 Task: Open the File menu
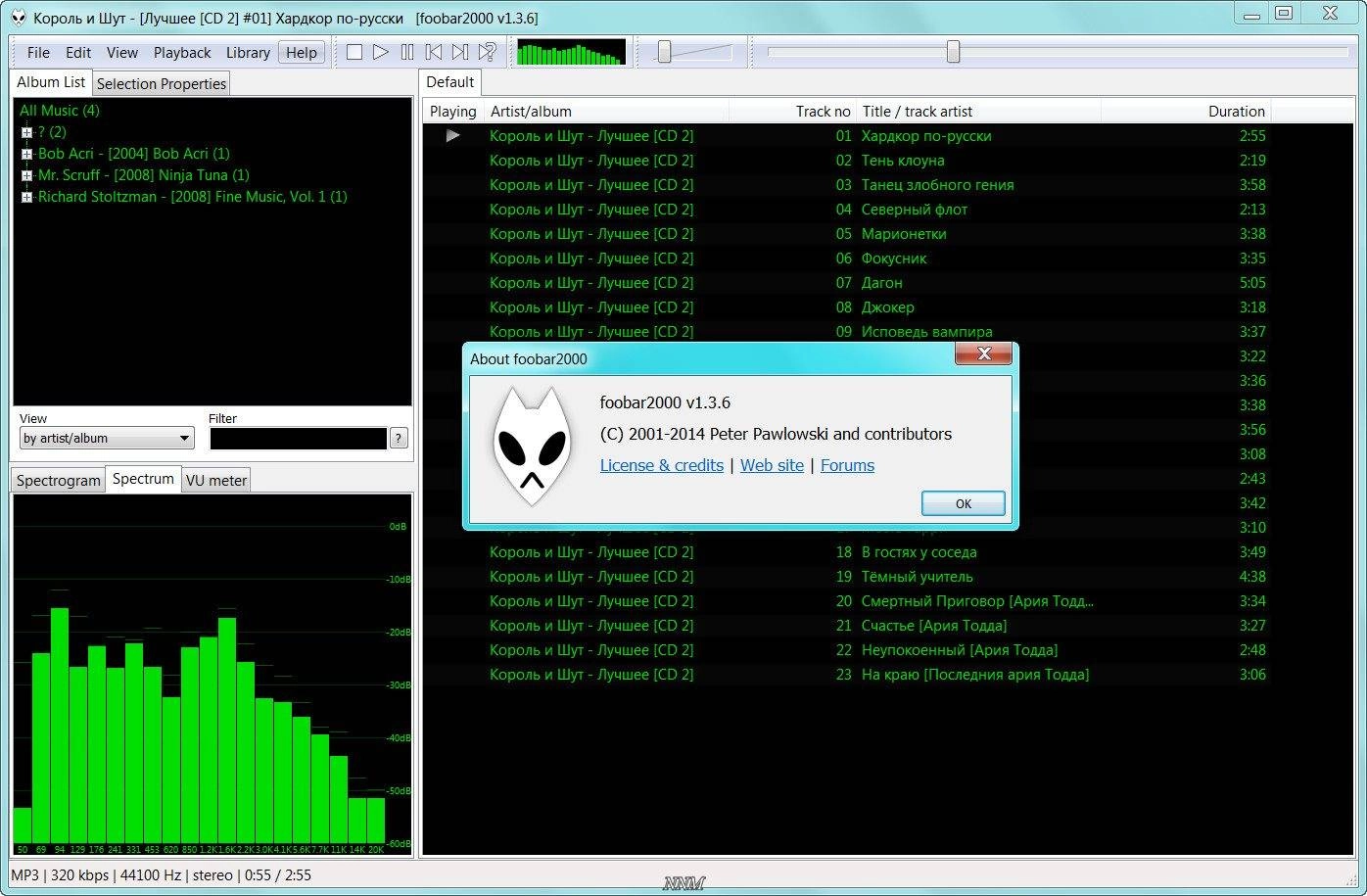(x=38, y=53)
